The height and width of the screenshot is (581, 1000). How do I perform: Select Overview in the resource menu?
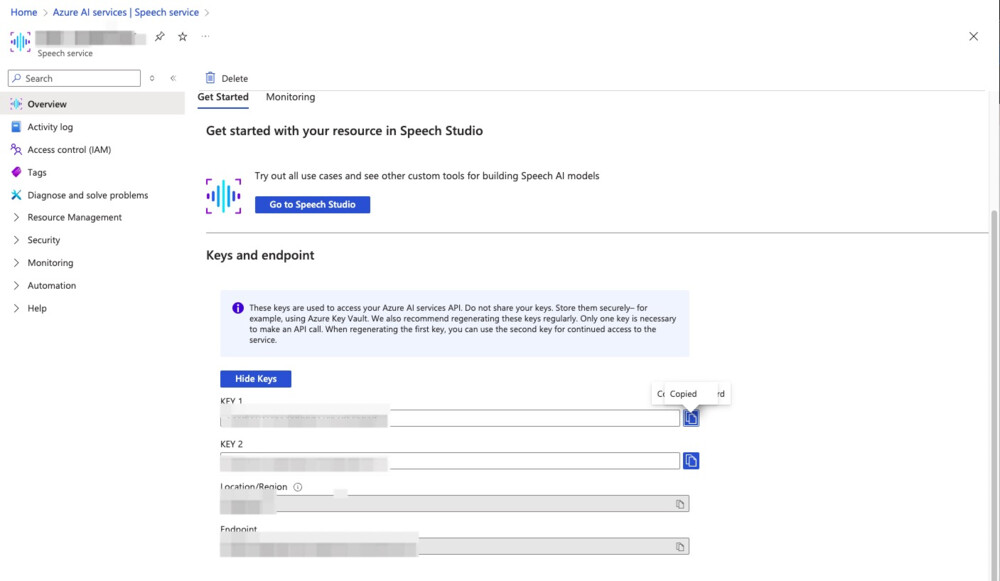(x=45, y=103)
